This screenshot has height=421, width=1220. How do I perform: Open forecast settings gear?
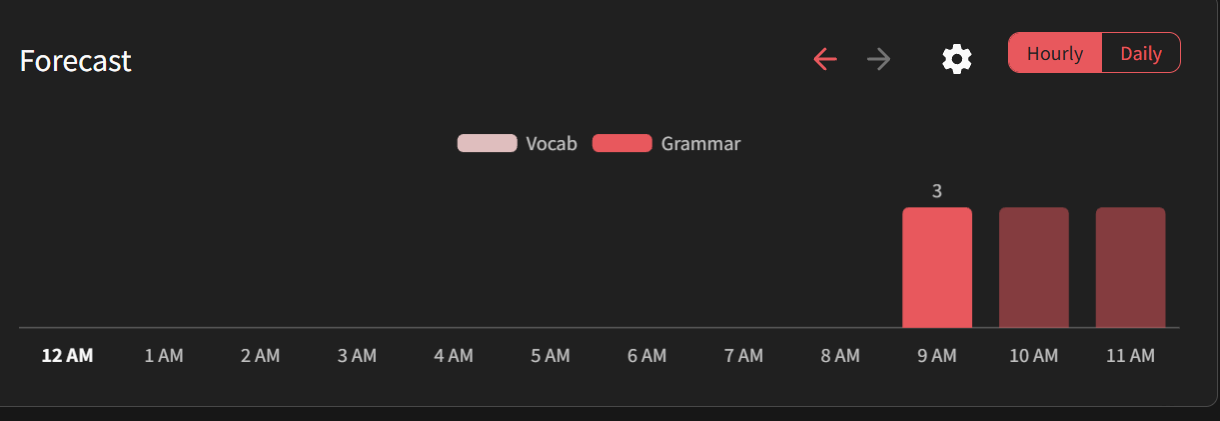(957, 60)
